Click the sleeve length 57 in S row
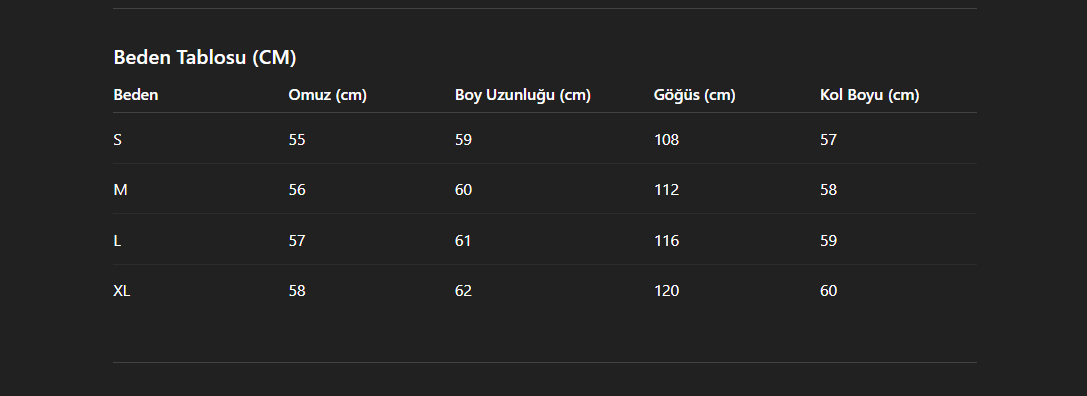Image resolution: width=1087 pixels, height=396 pixels. point(828,139)
